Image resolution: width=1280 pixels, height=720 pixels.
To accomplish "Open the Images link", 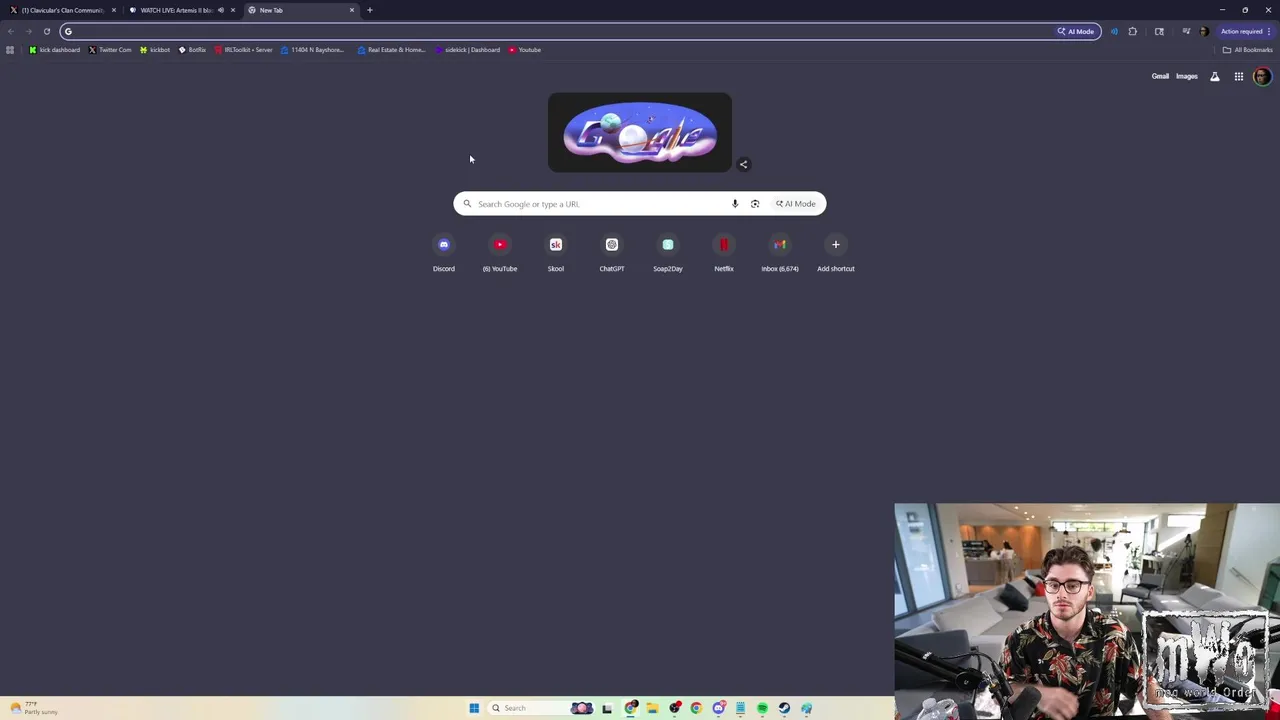I will (x=1187, y=76).
